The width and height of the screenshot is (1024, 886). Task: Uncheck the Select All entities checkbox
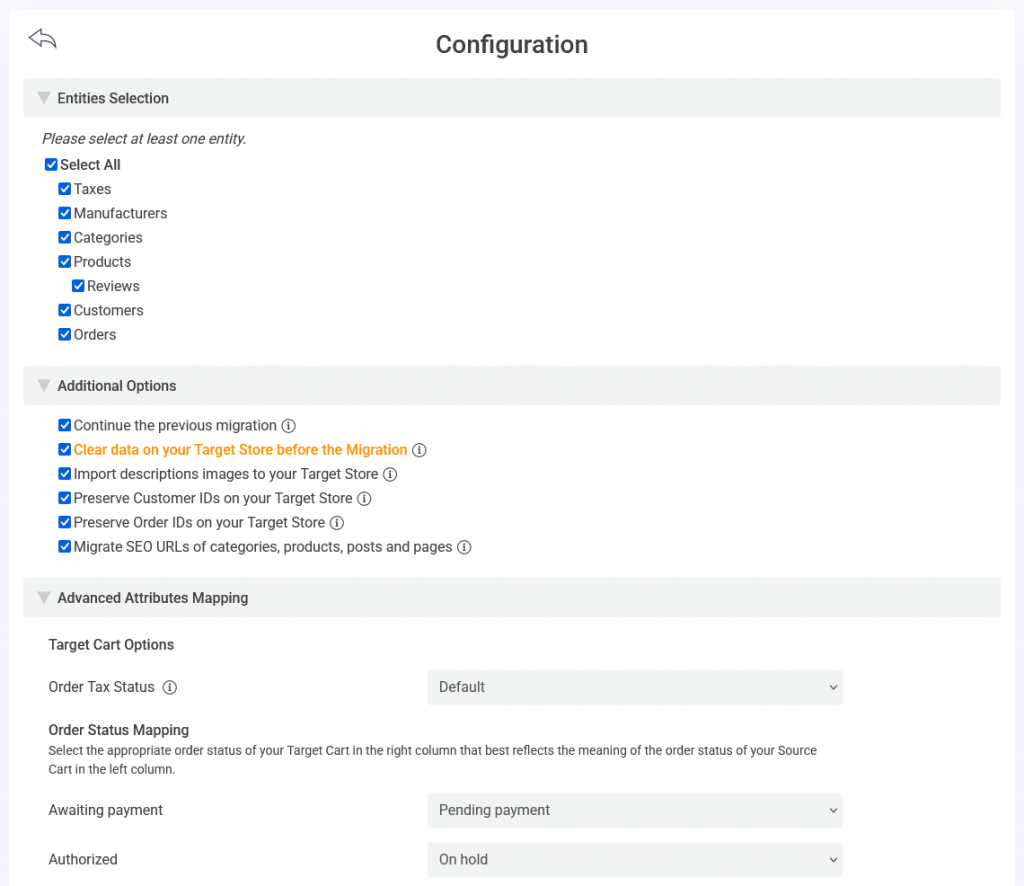click(x=51, y=164)
